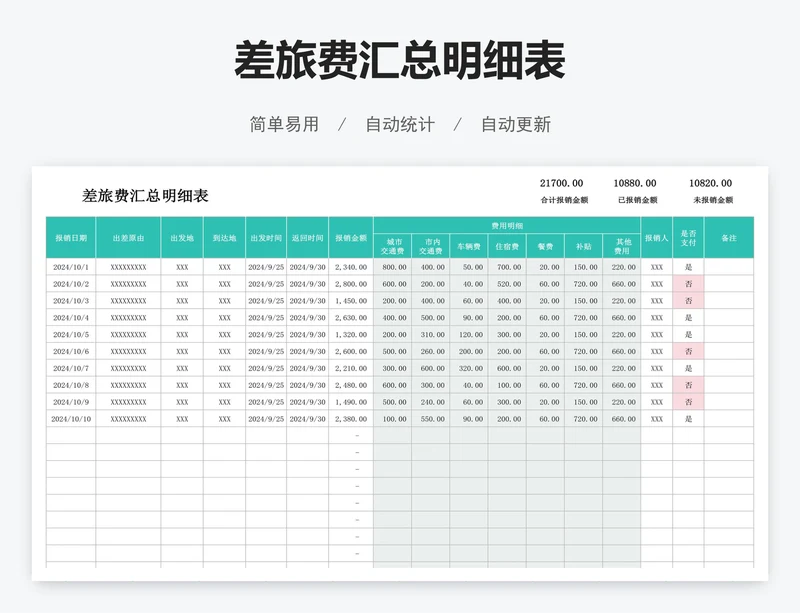The width and height of the screenshot is (800, 613).
Task: Select the 住宿费 sub-header
Action: click(507, 246)
